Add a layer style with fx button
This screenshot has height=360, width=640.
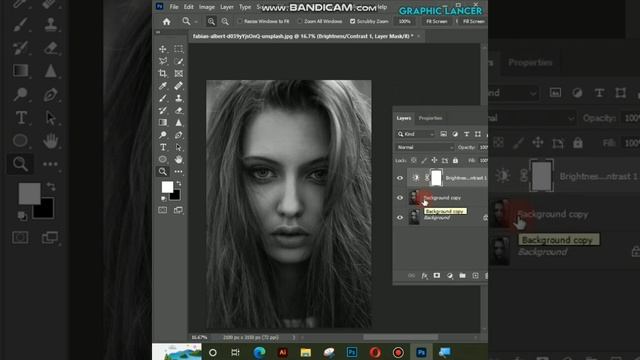point(424,276)
